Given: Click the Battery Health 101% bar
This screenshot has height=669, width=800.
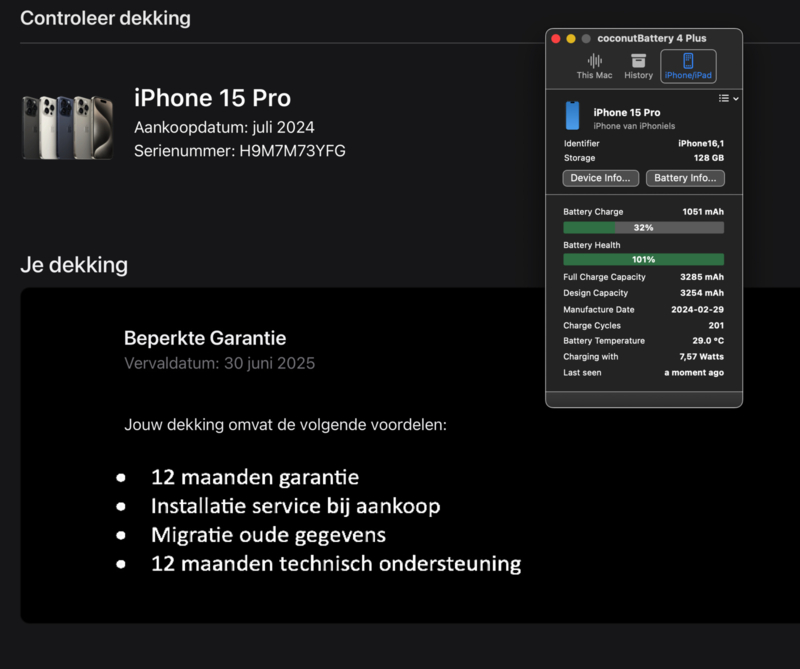Looking at the screenshot, I should 643,259.
